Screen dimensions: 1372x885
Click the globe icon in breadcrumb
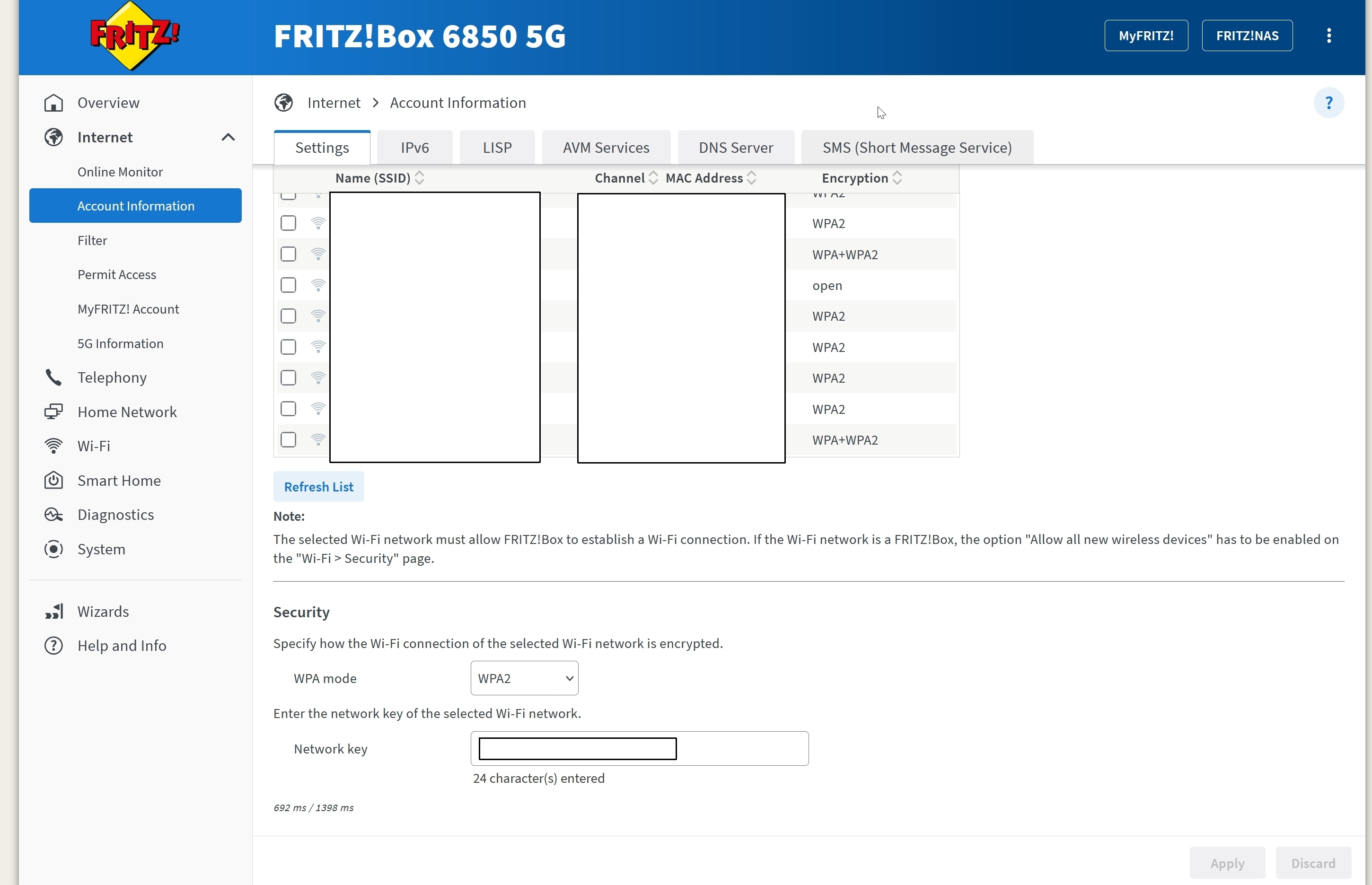[x=283, y=103]
